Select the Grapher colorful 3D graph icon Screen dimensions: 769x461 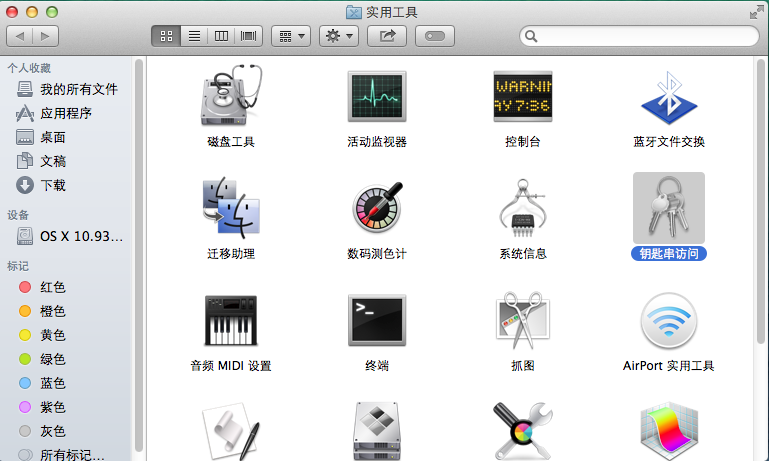pyautogui.click(x=669, y=432)
